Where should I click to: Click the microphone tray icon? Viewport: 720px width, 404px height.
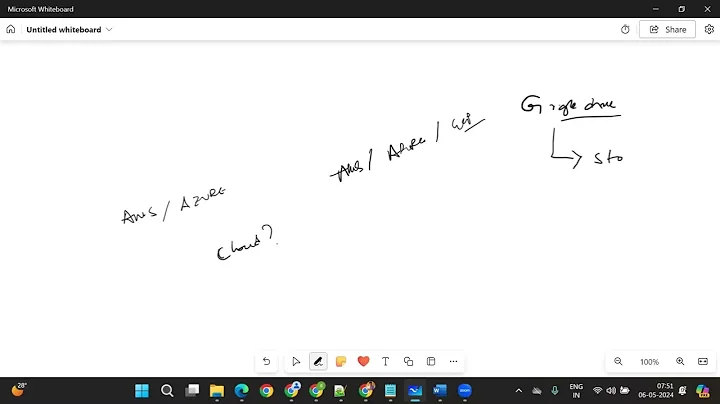pos(555,391)
